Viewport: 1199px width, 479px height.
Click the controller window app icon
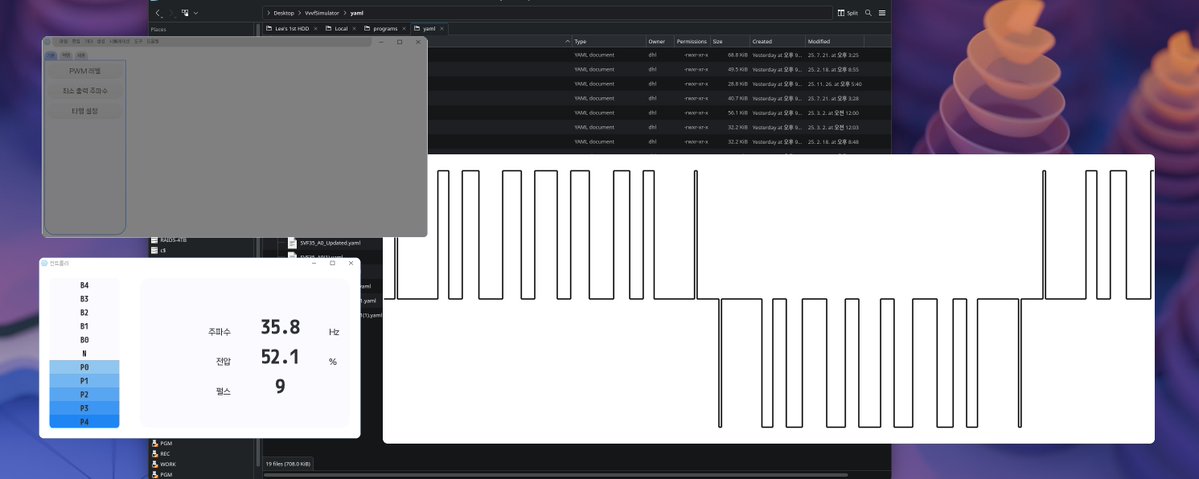[x=44, y=263]
